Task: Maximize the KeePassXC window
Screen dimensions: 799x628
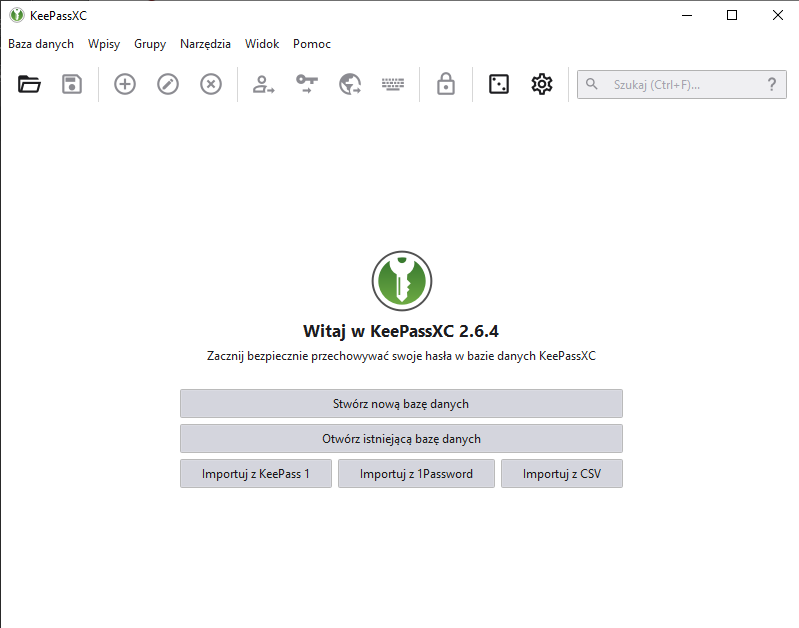Action: coord(732,15)
